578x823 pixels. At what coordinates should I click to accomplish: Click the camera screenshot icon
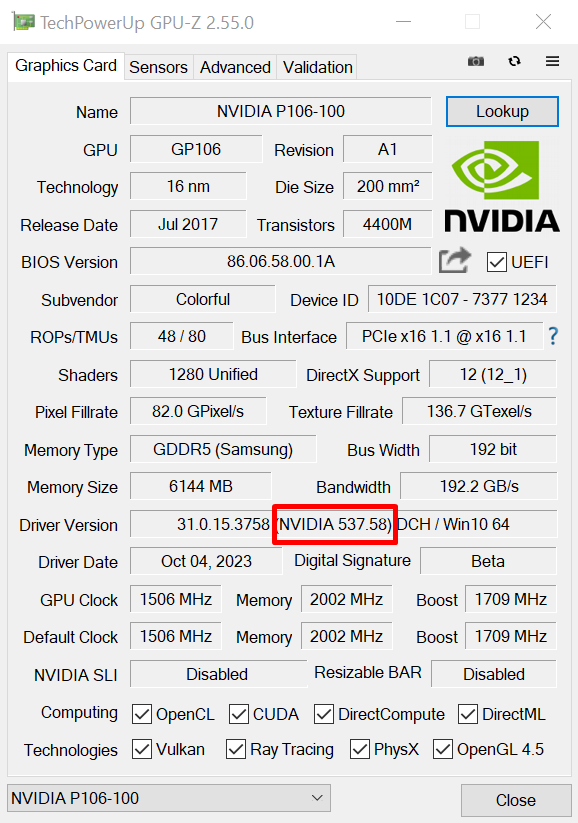coord(476,61)
